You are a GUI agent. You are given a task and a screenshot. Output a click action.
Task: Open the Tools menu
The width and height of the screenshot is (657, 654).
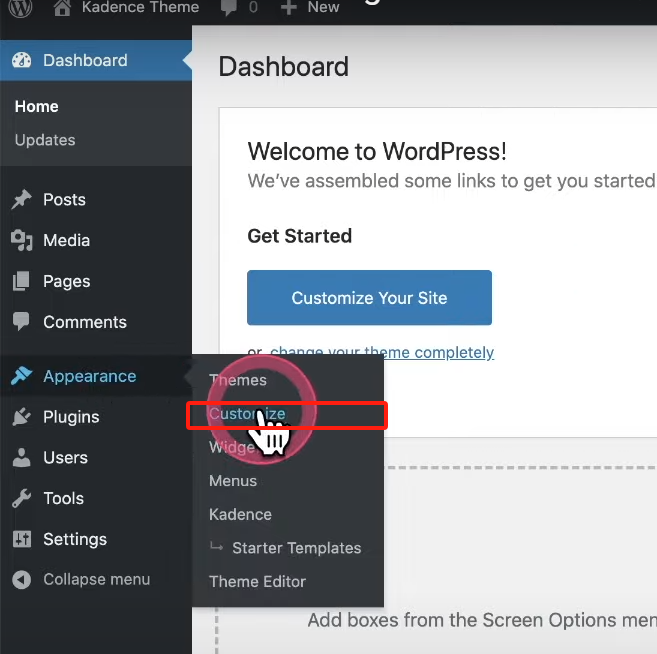64,499
